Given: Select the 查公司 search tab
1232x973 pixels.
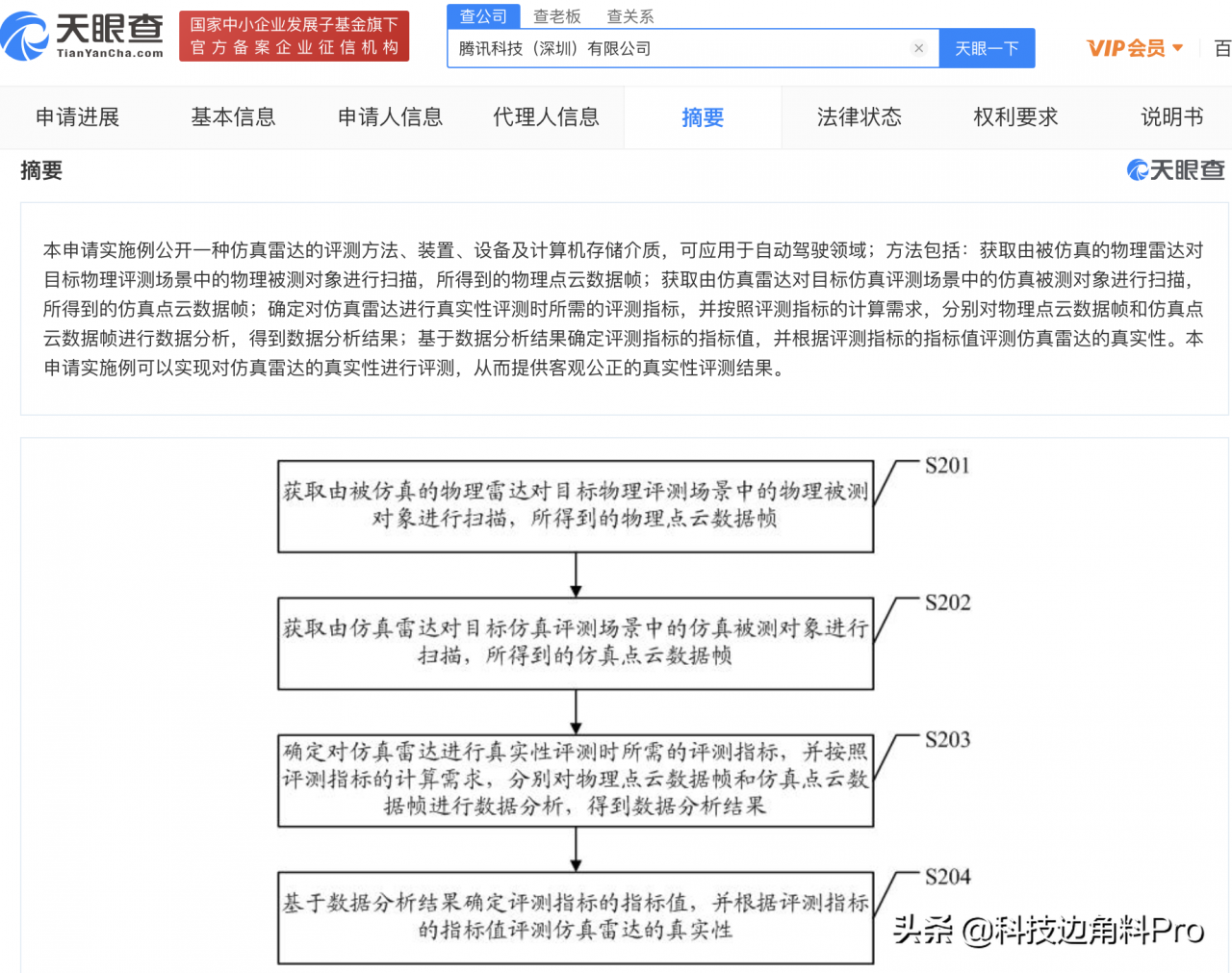Looking at the screenshot, I should coord(483,16).
